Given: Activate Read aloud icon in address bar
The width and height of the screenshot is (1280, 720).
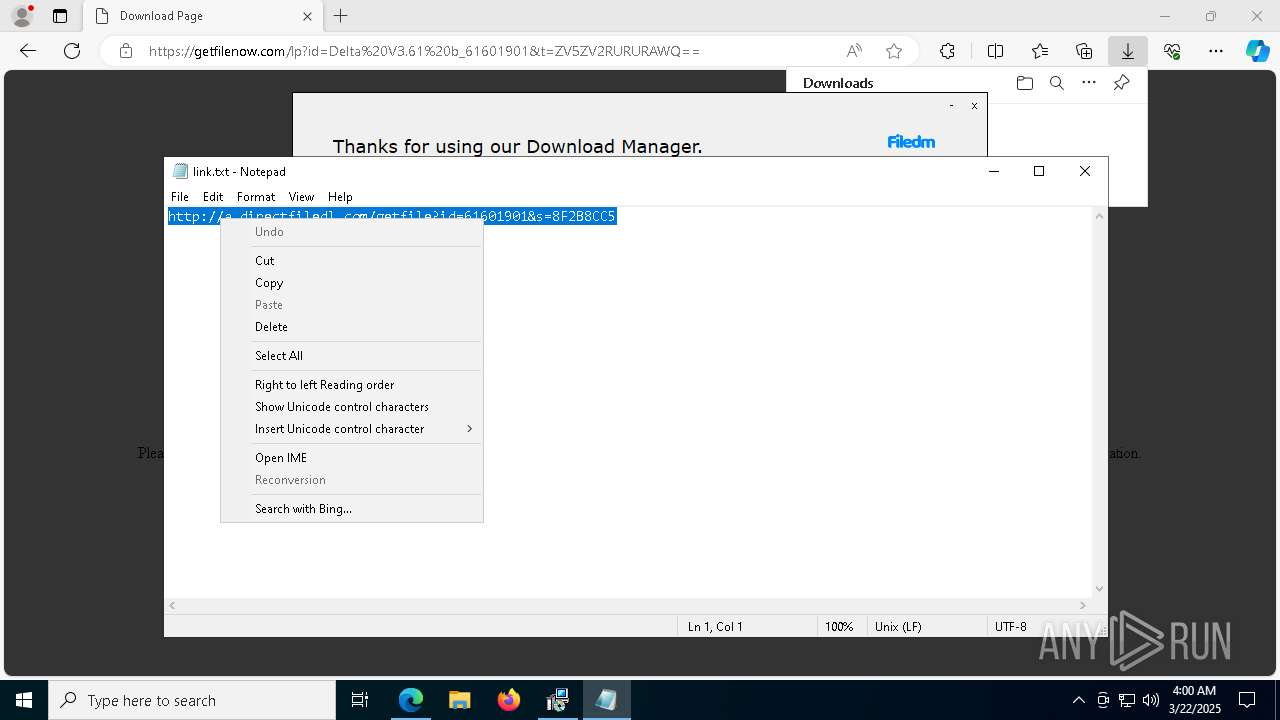Looking at the screenshot, I should (854, 51).
